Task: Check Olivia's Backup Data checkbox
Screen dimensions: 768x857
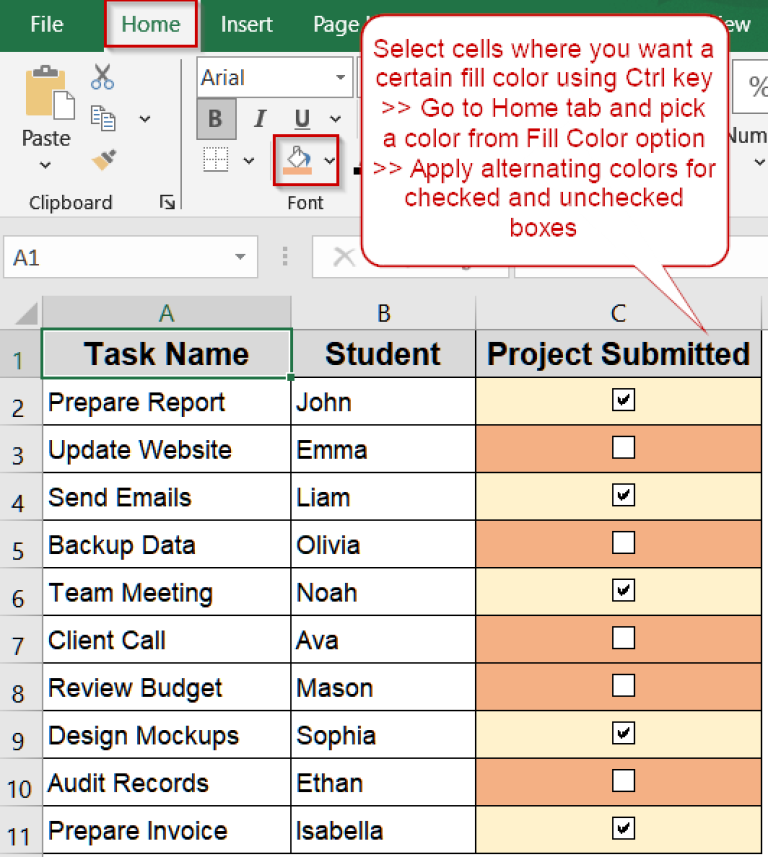Action: click(621, 543)
